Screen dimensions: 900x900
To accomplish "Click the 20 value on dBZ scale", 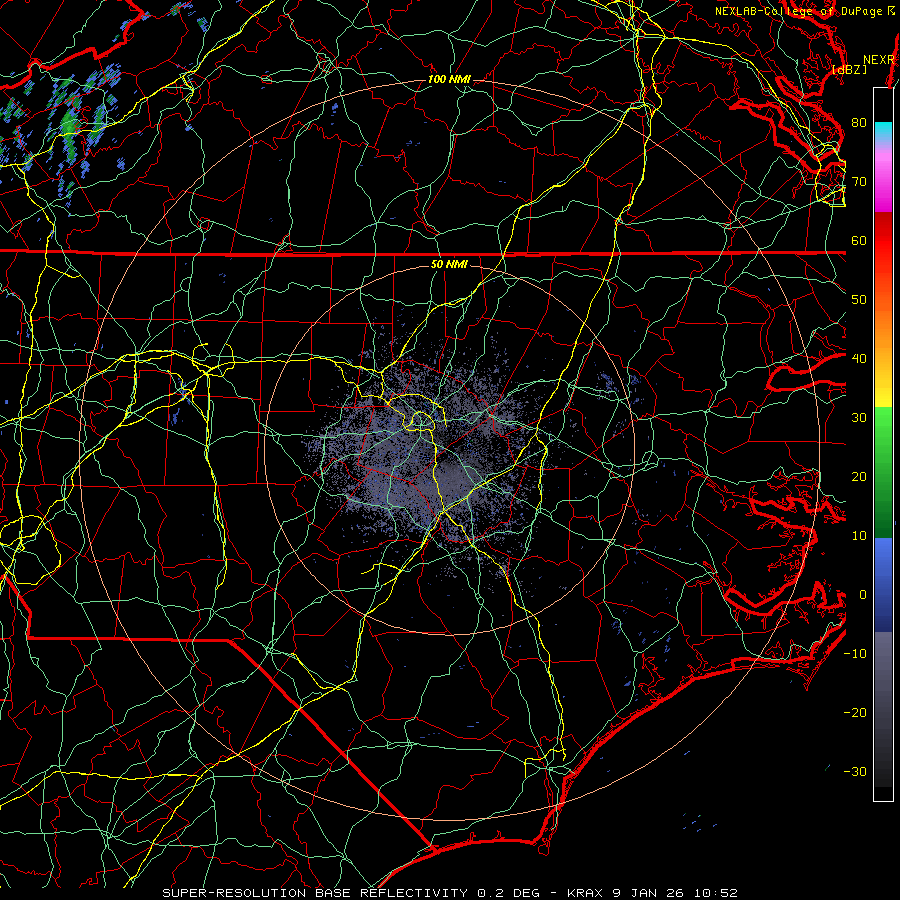I will tap(859, 477).
